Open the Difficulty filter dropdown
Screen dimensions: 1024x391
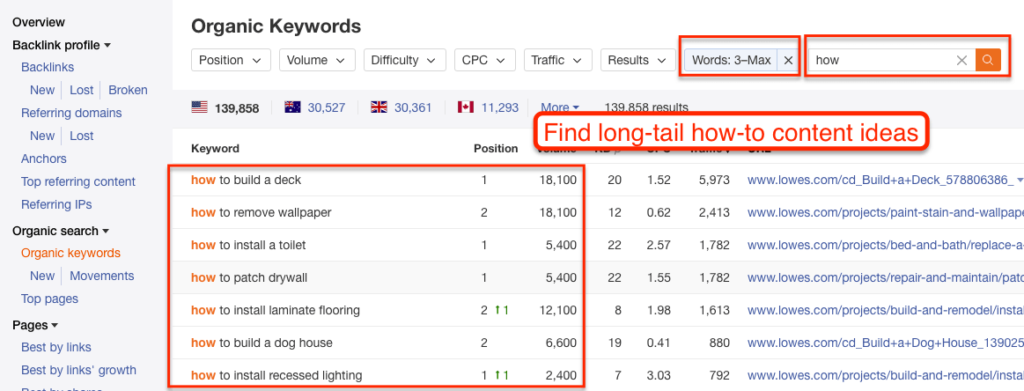click(x=405, y=60)
